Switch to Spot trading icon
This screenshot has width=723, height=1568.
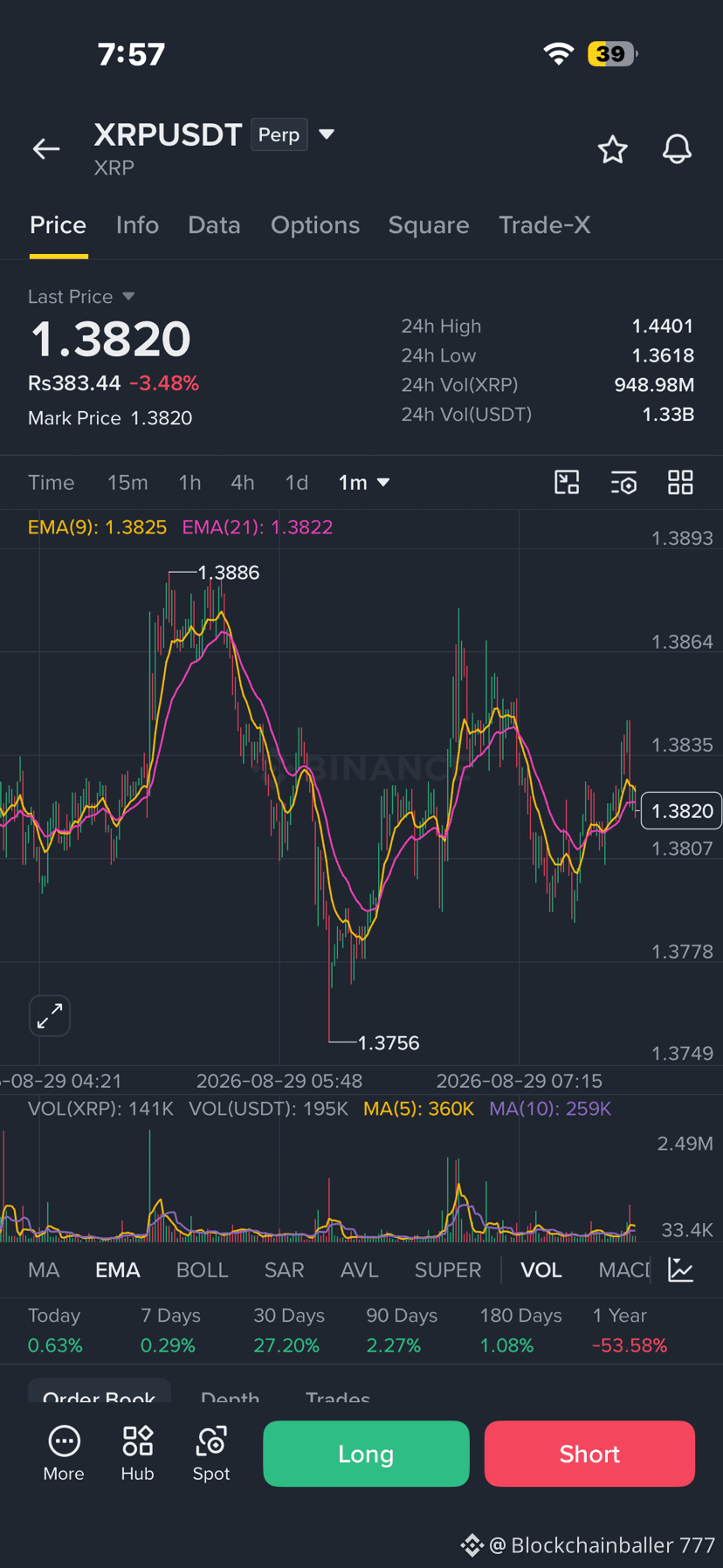click(211, 1454)
